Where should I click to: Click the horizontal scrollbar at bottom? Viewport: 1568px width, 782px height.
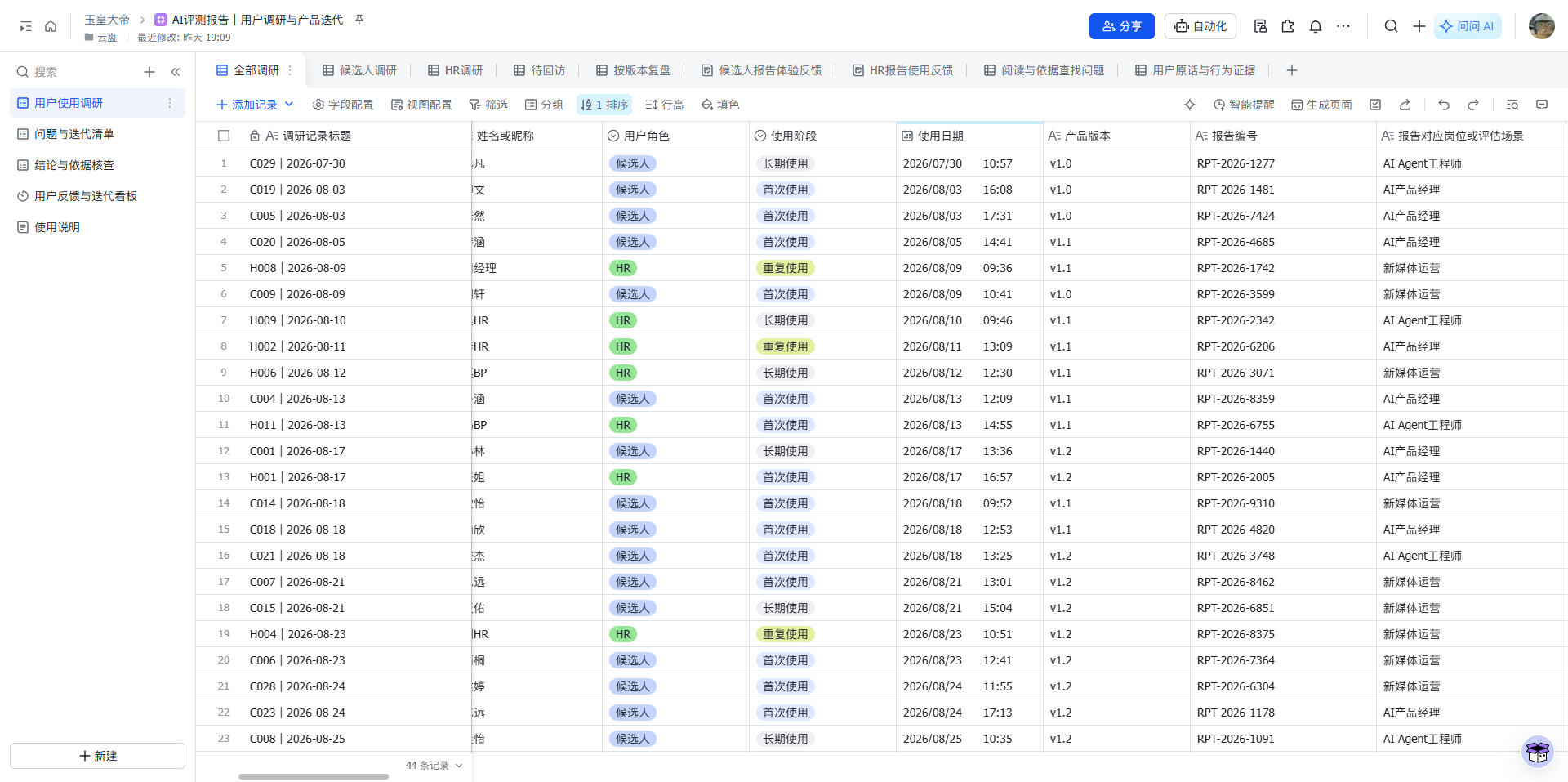[x=314, y=776]
